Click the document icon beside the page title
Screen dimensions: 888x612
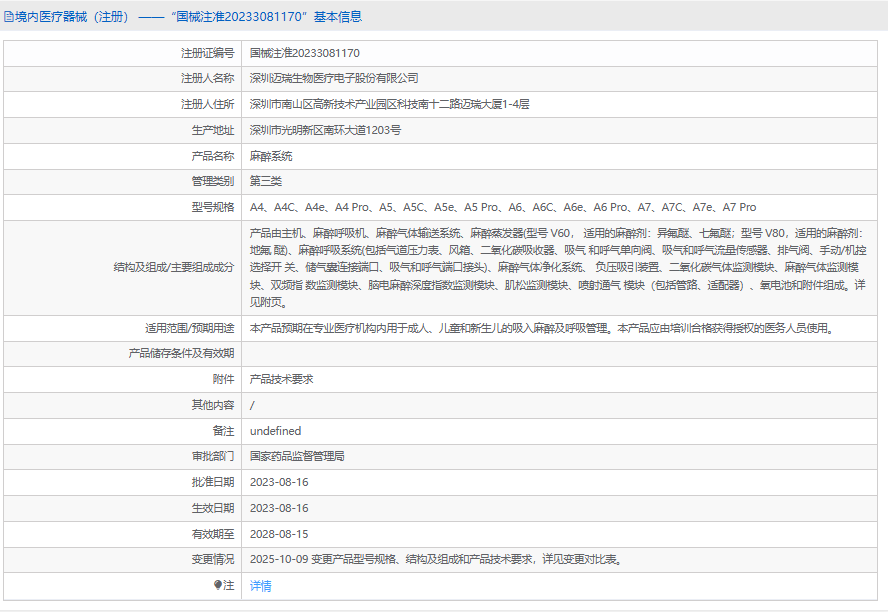(8, 17)
